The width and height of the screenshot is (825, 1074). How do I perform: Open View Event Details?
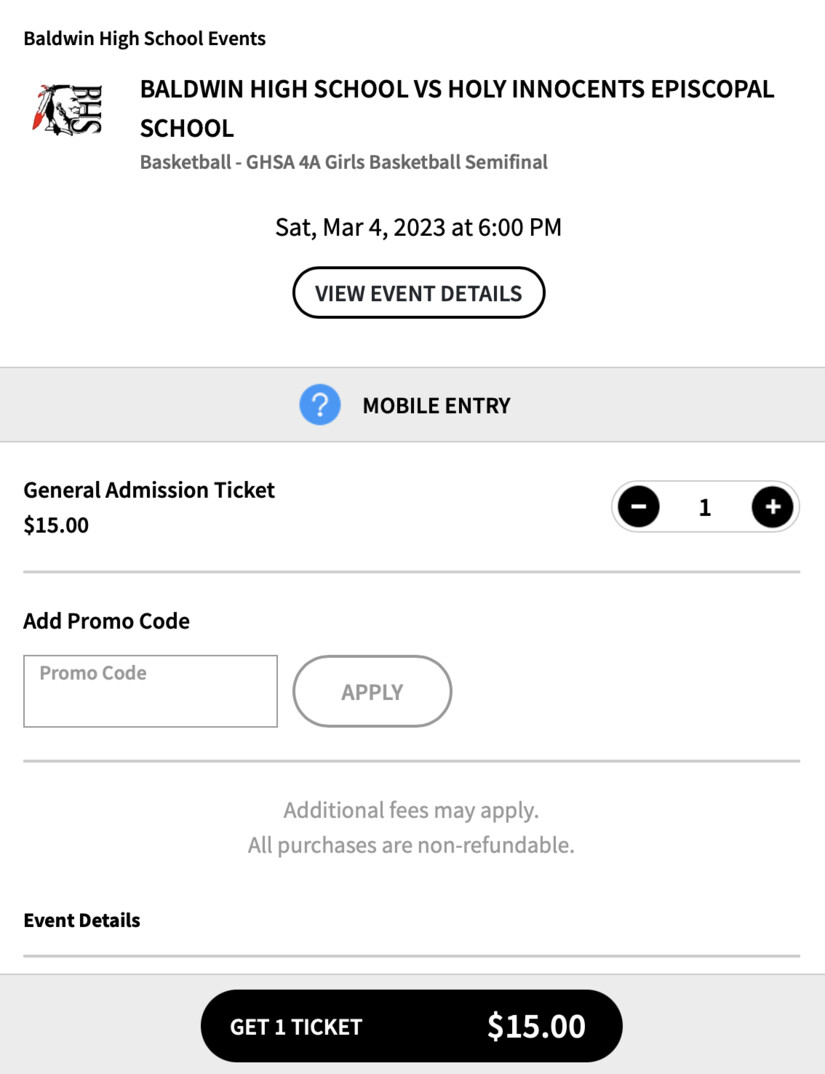(x=418, y=293)
